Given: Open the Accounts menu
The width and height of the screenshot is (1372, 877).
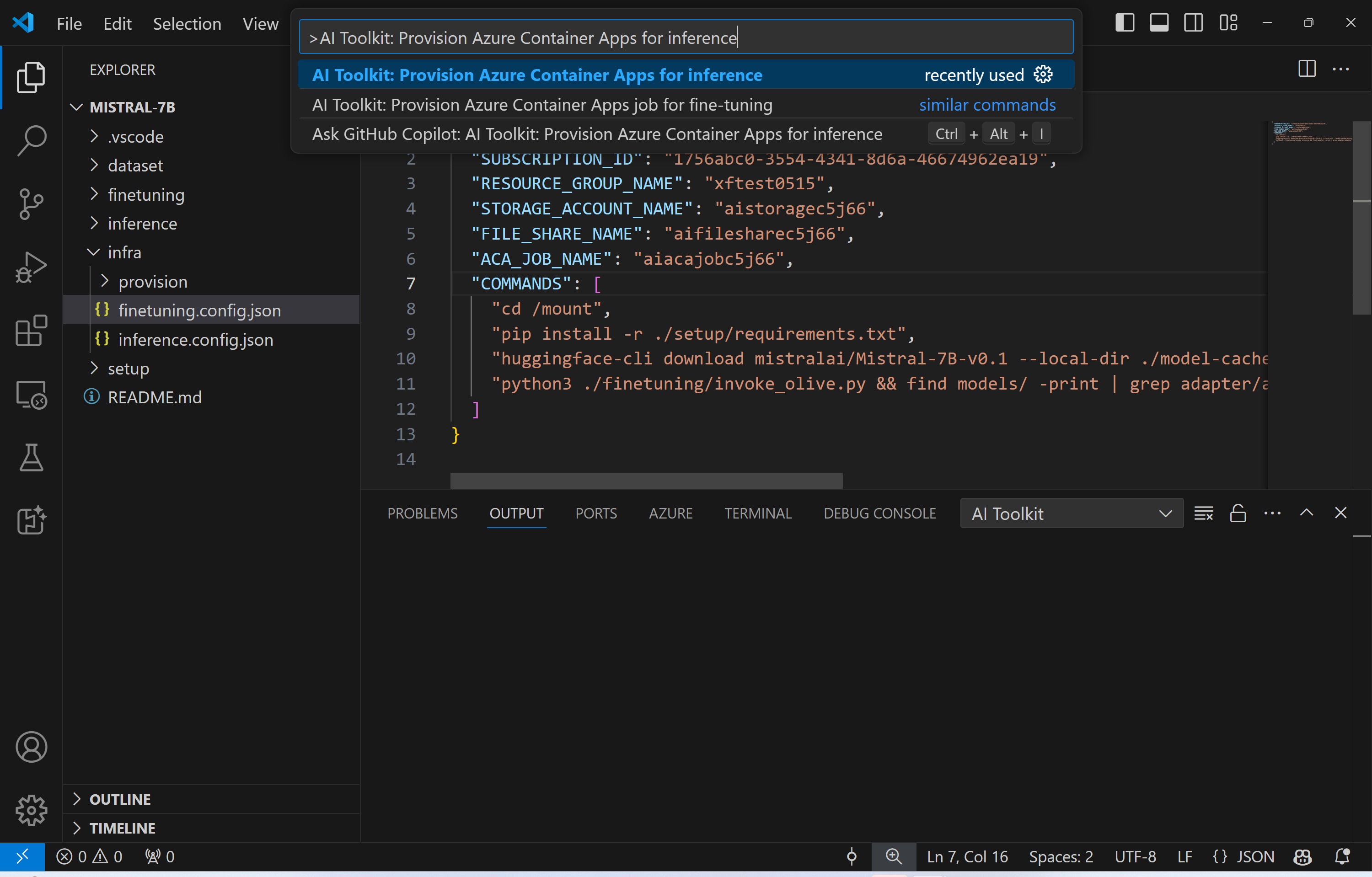Looking at the screenshot, I should 31,747.
